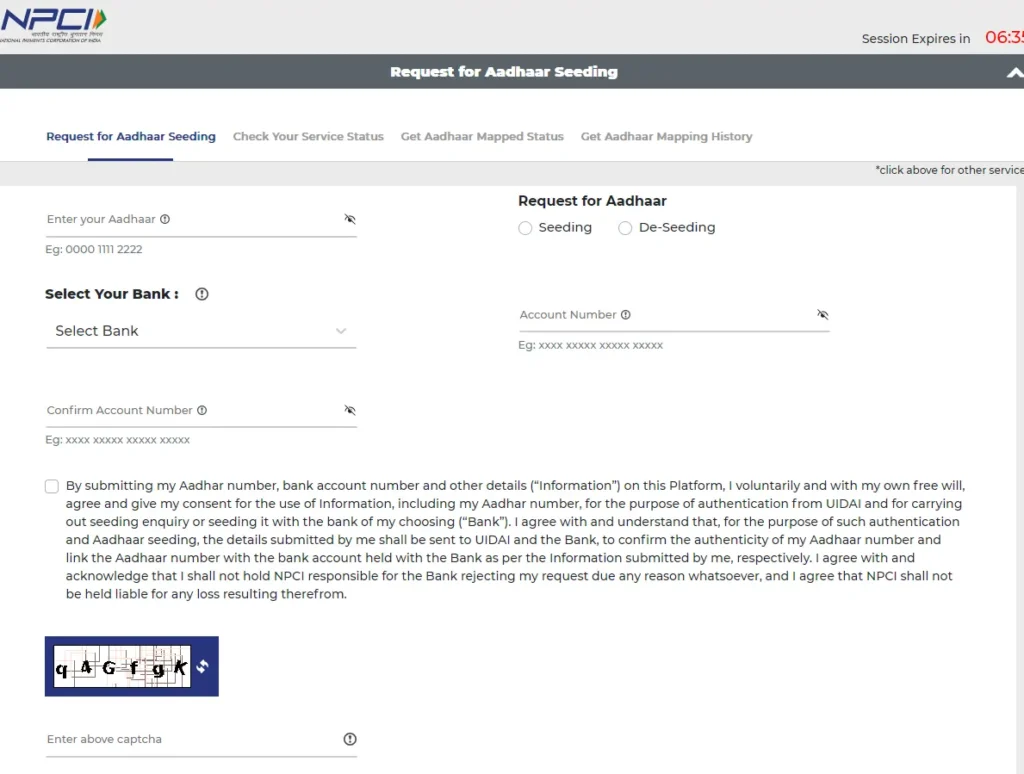Refresh the captcha image
Screen dimensions: 1024x774
pyautogui.click(x=203, y=666)
